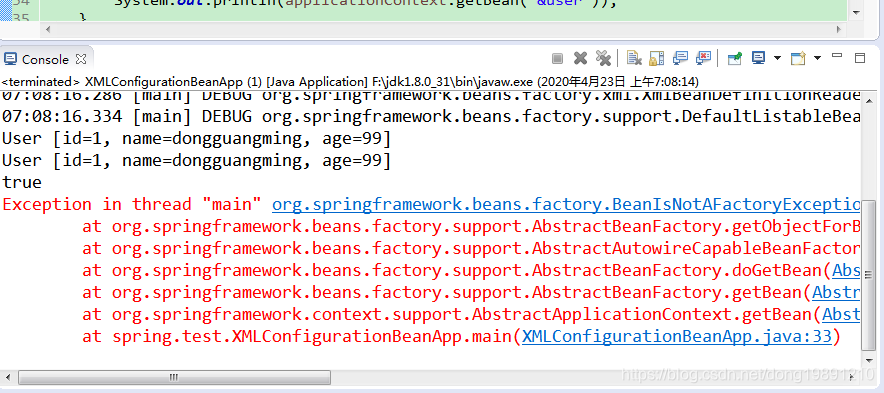Open the Open Console dropdown arrow
Screen dimensions: 884x393
point(817,58)
